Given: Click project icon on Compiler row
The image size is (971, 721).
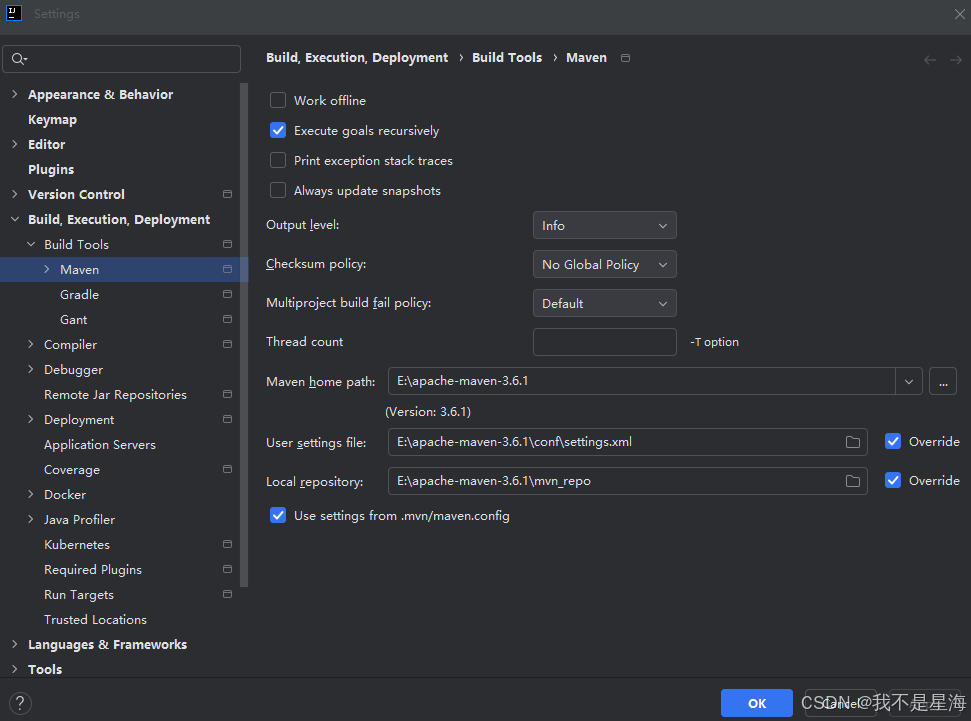Looking at the screenshot, I should coord(227,344).
